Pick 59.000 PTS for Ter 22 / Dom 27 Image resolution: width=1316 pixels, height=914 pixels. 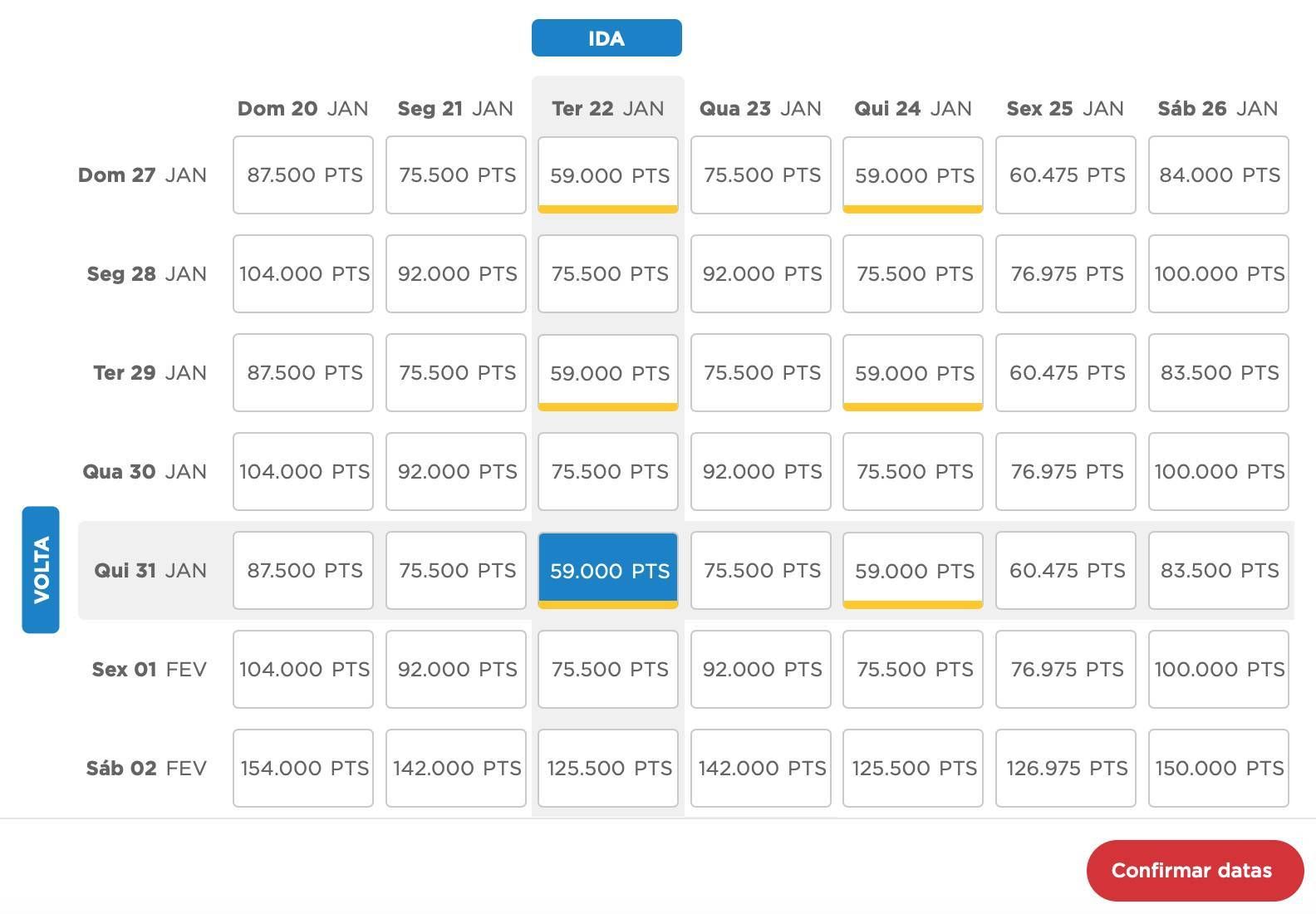(608, 175)
